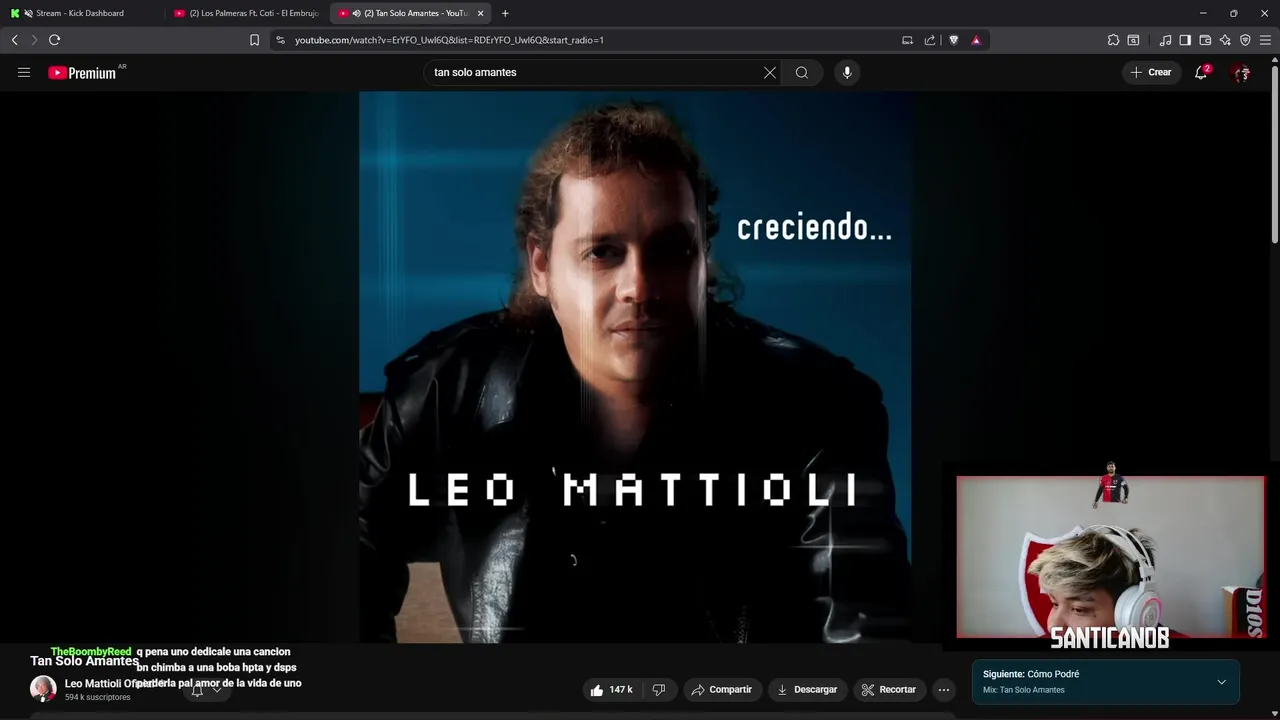This screenshot has width=1280, height=720.
Task: Click the magnifier search button
Action: [802, 72]
